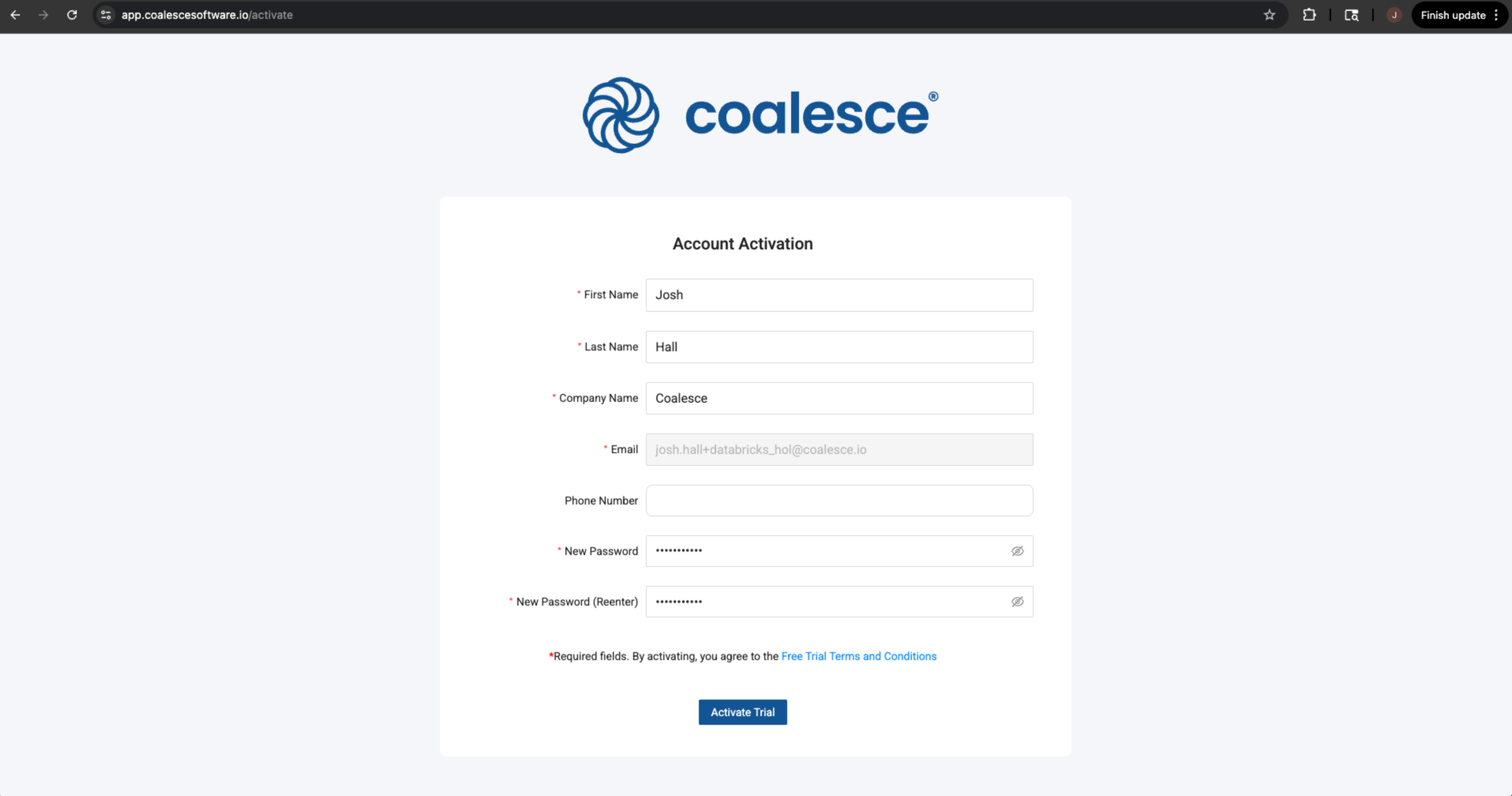Viewport: 1512px width, 796px height.
Task: Reveal the reentered password text
Action: tap(1017, 602)
